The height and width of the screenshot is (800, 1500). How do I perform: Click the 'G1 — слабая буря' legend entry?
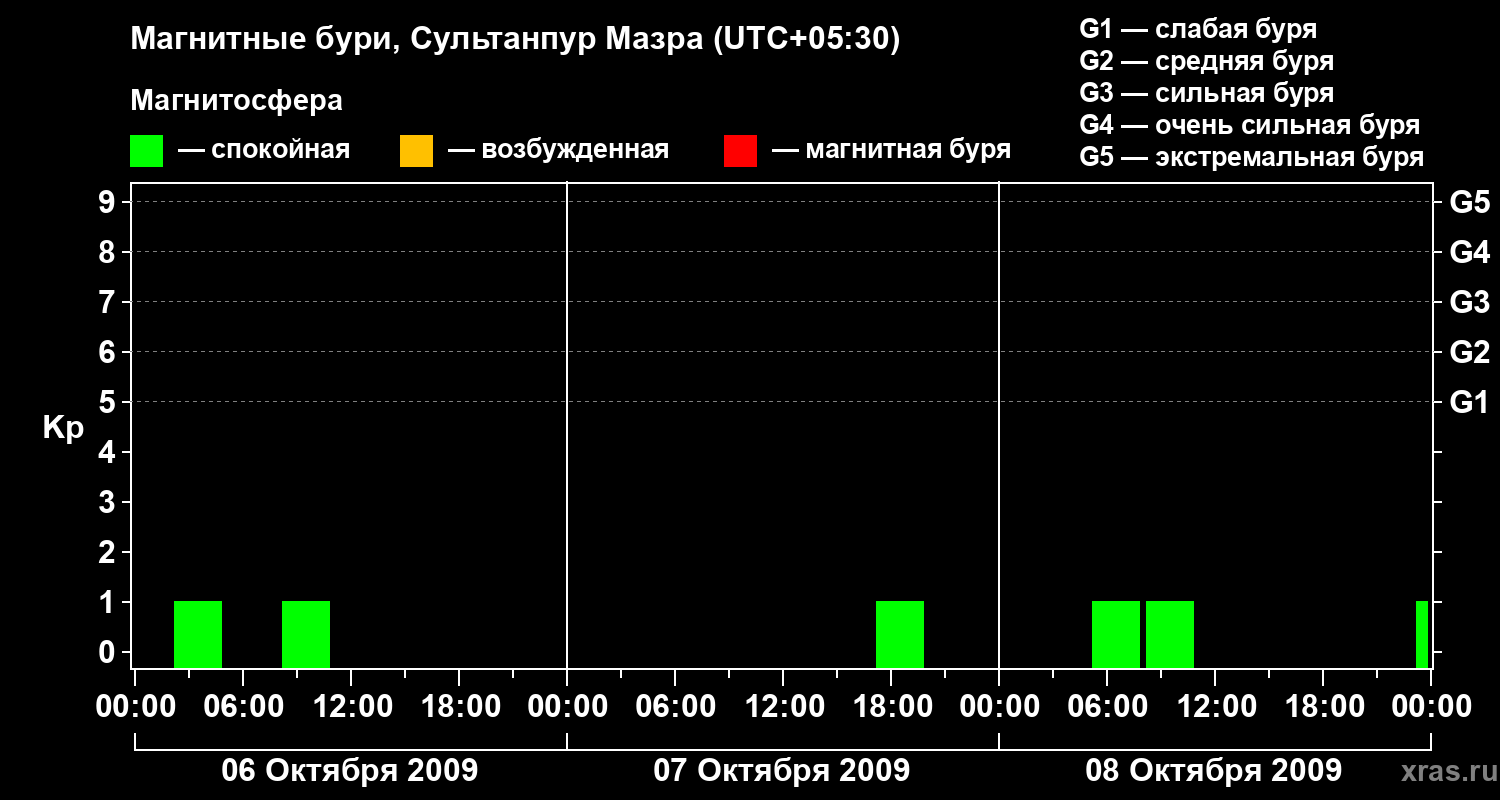click(1198, 28)
